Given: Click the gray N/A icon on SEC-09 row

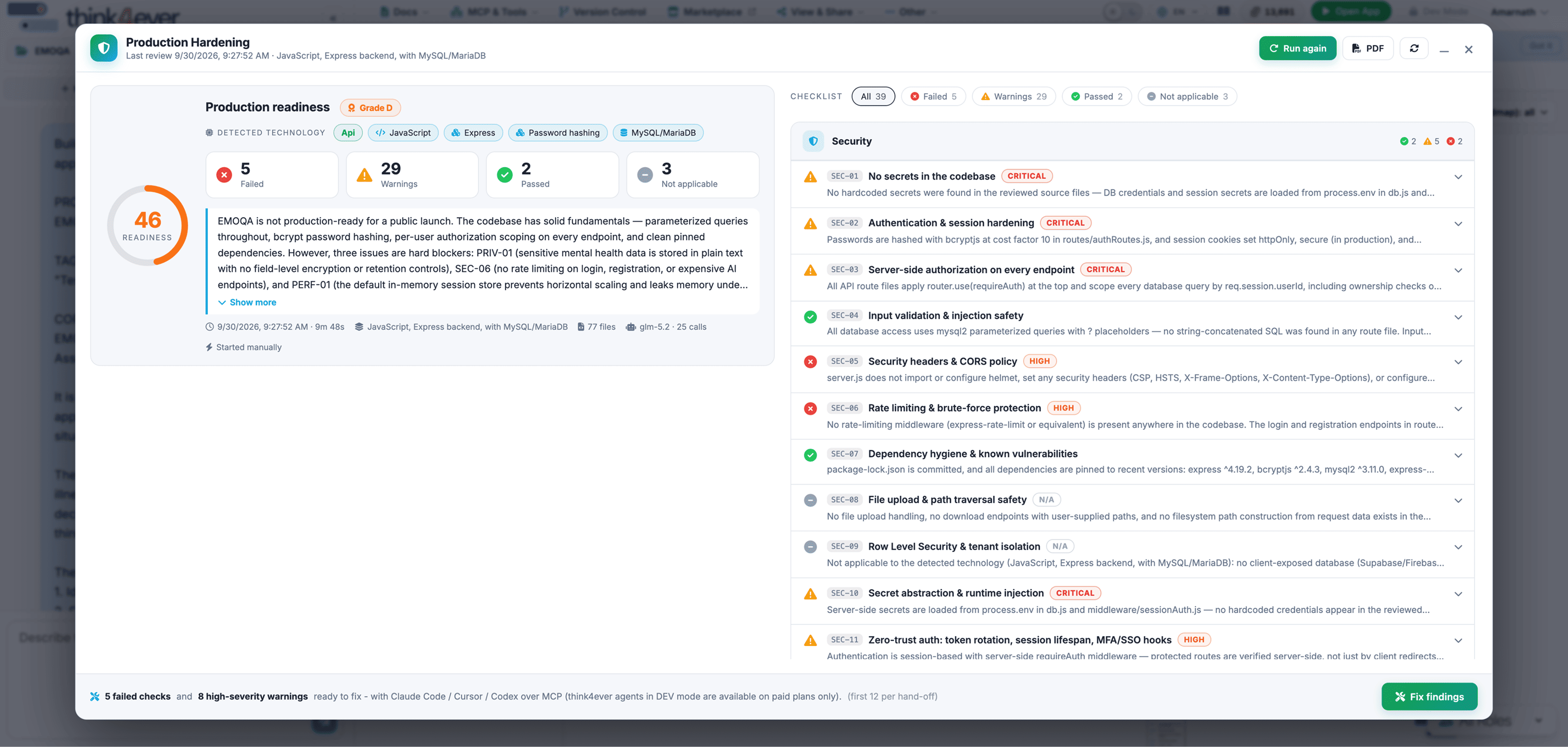Looking at the screenshot, I should click(x=810, y=547).
